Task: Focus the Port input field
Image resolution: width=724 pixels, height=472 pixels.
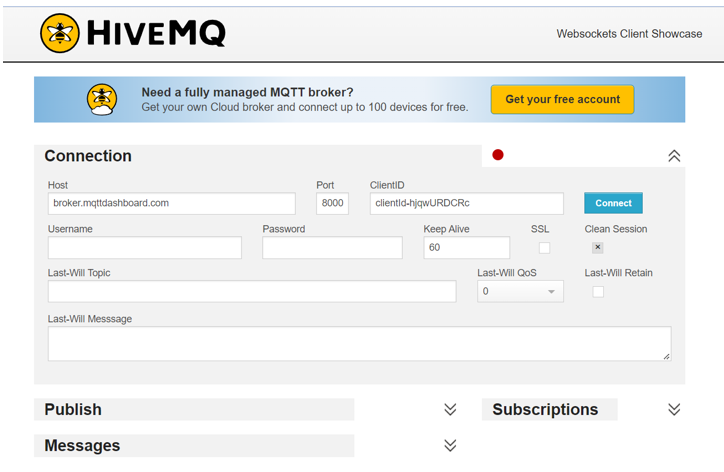Action: [332, 203]
